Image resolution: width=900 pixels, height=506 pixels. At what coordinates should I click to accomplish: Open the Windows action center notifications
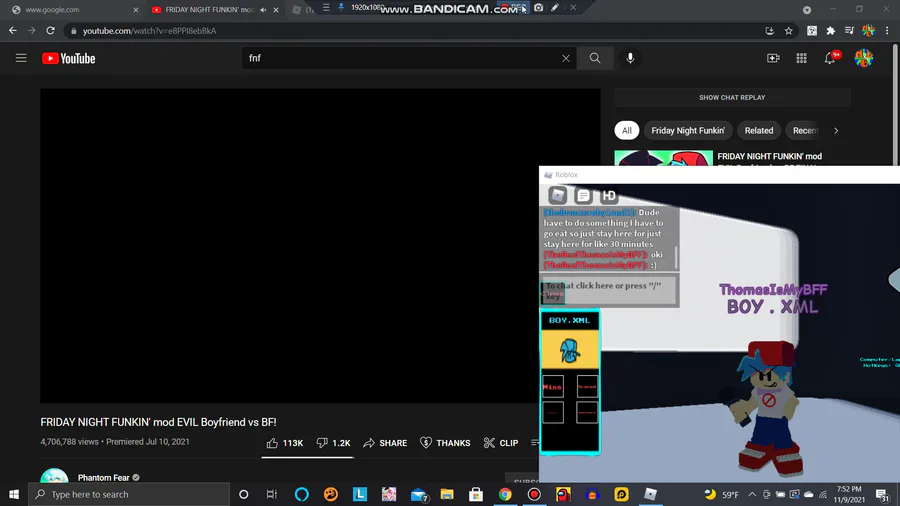882,494
